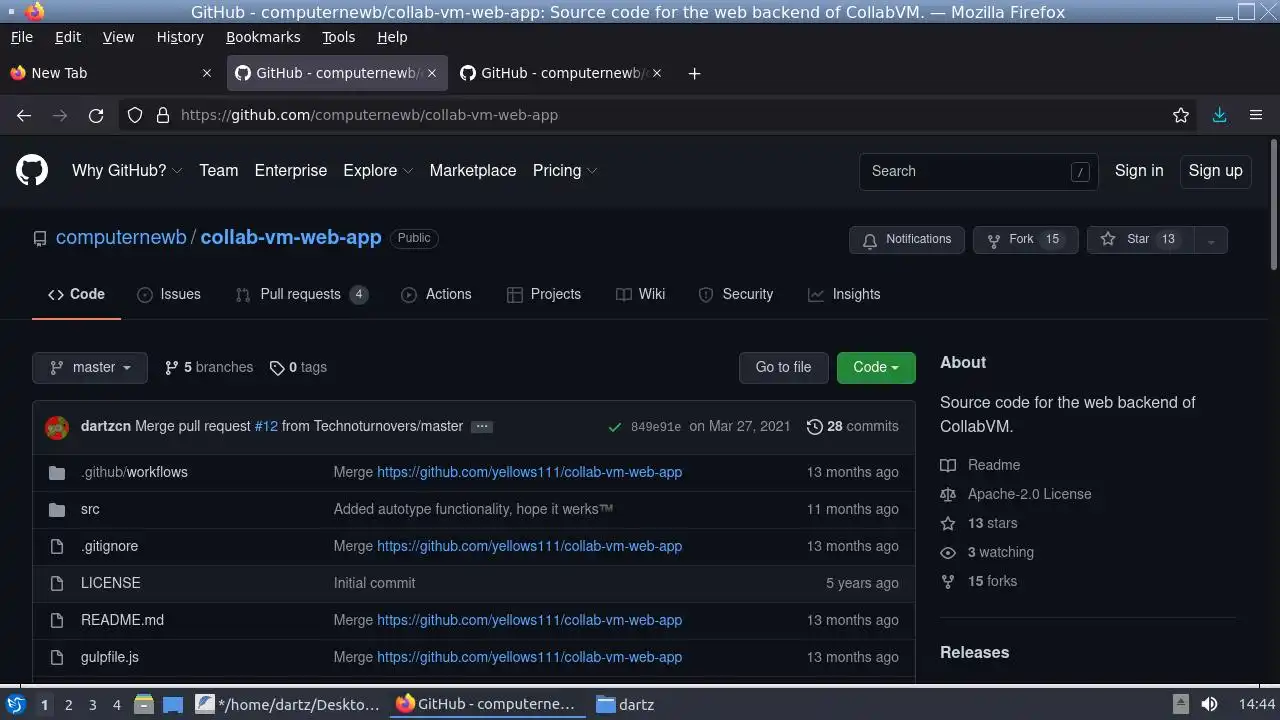Viewport: 1280px width, 720px height.
Task: Switch to the Issues tab
Action: coord(169,295)
